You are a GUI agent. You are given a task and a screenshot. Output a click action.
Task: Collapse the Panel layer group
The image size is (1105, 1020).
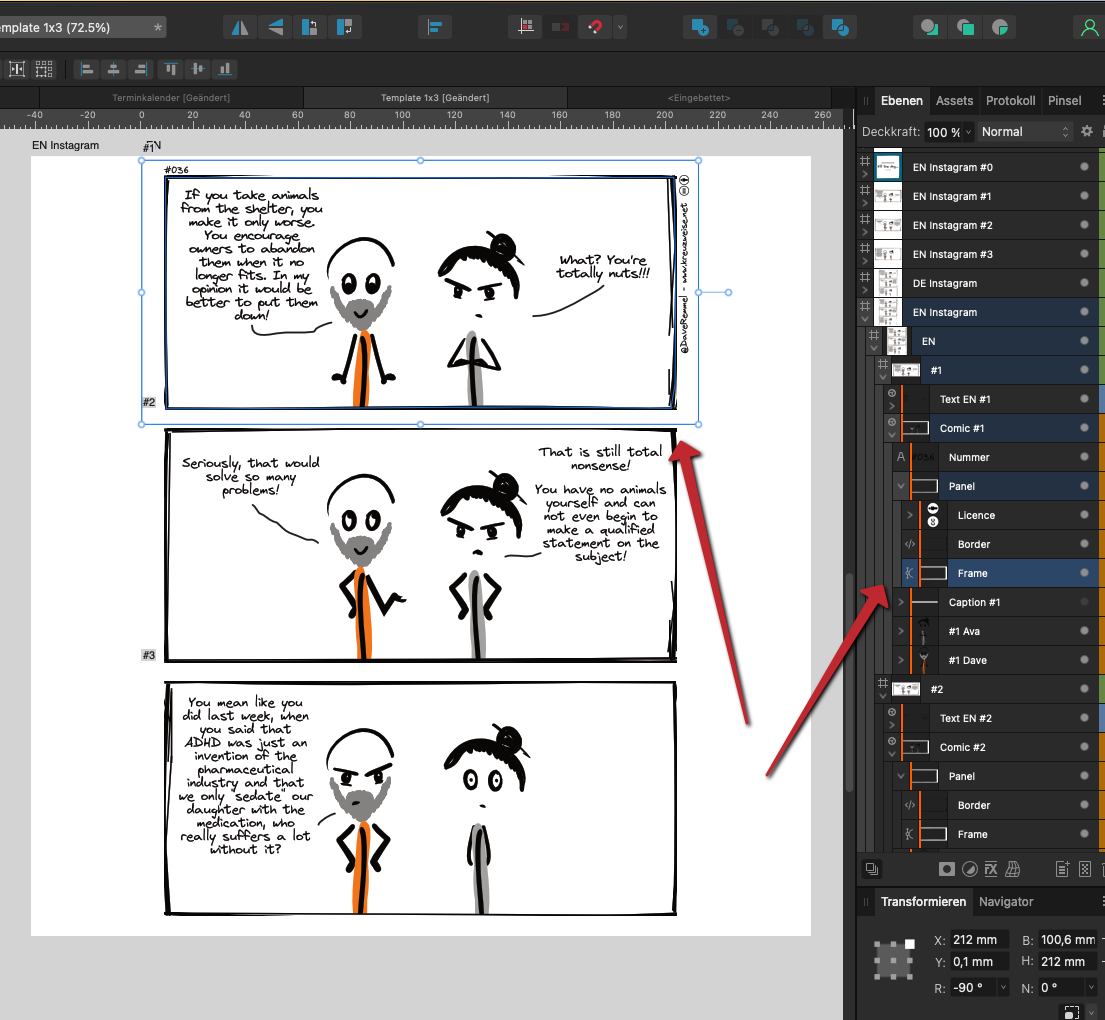coord(898,486)
